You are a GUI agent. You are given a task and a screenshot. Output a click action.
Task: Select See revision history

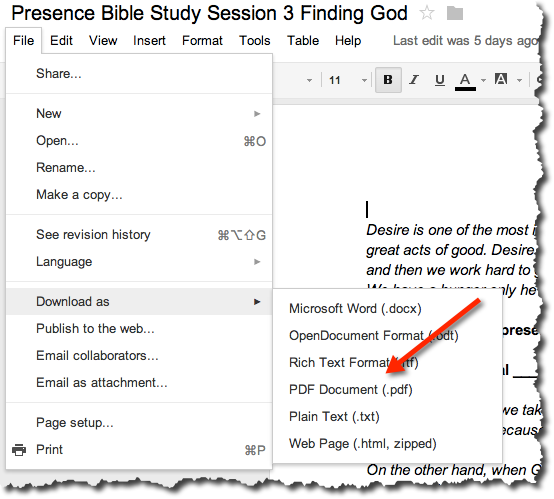[x=139, y=235]
